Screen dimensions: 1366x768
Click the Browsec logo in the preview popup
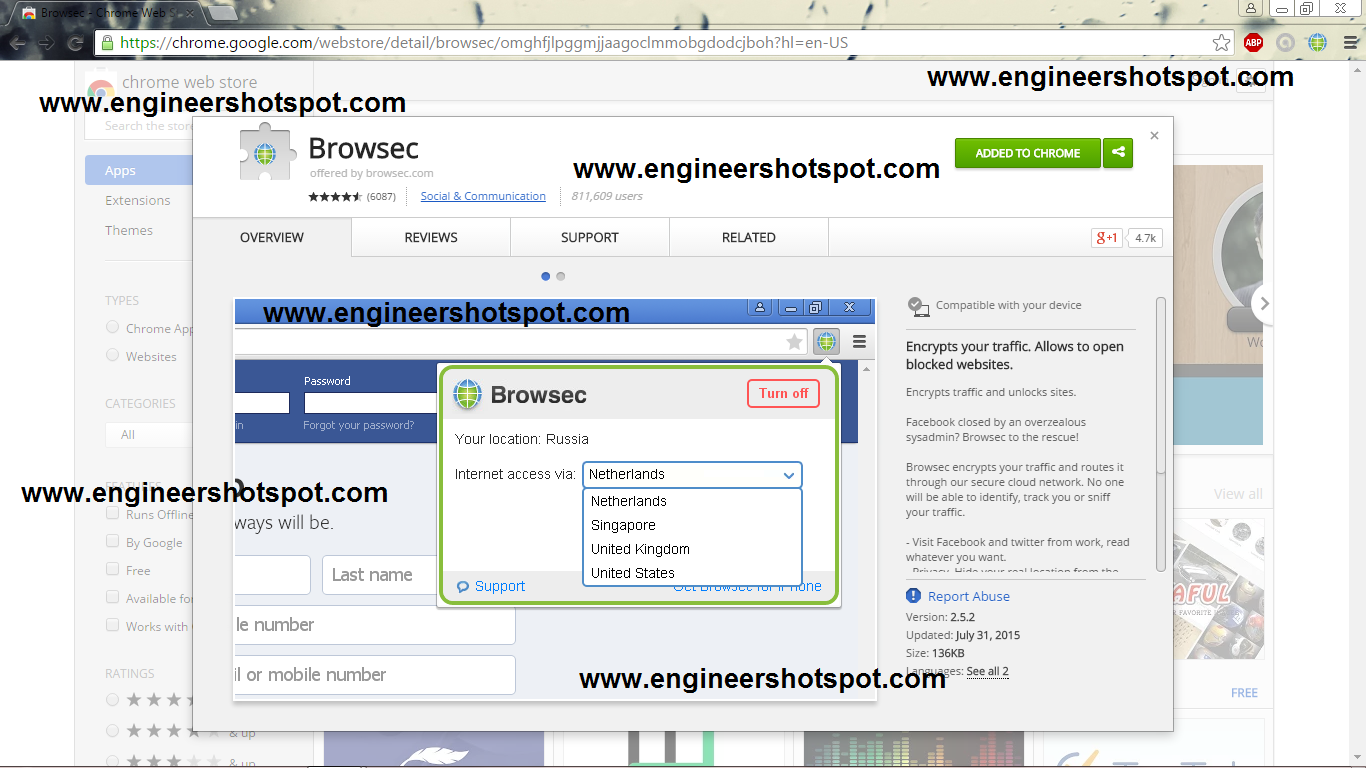pos(467,394)
